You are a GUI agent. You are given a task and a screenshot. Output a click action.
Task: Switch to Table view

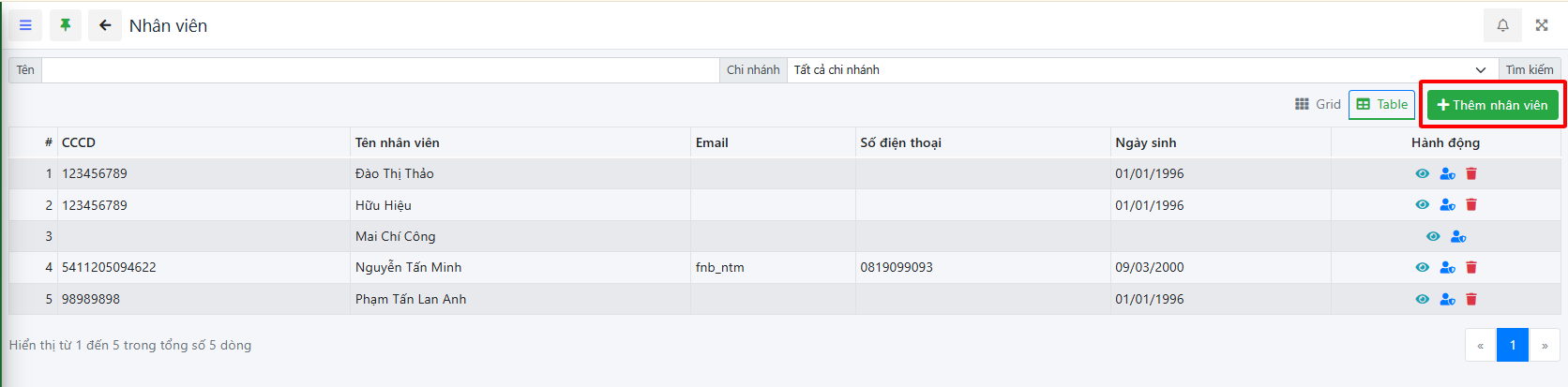click(1381, 105)
